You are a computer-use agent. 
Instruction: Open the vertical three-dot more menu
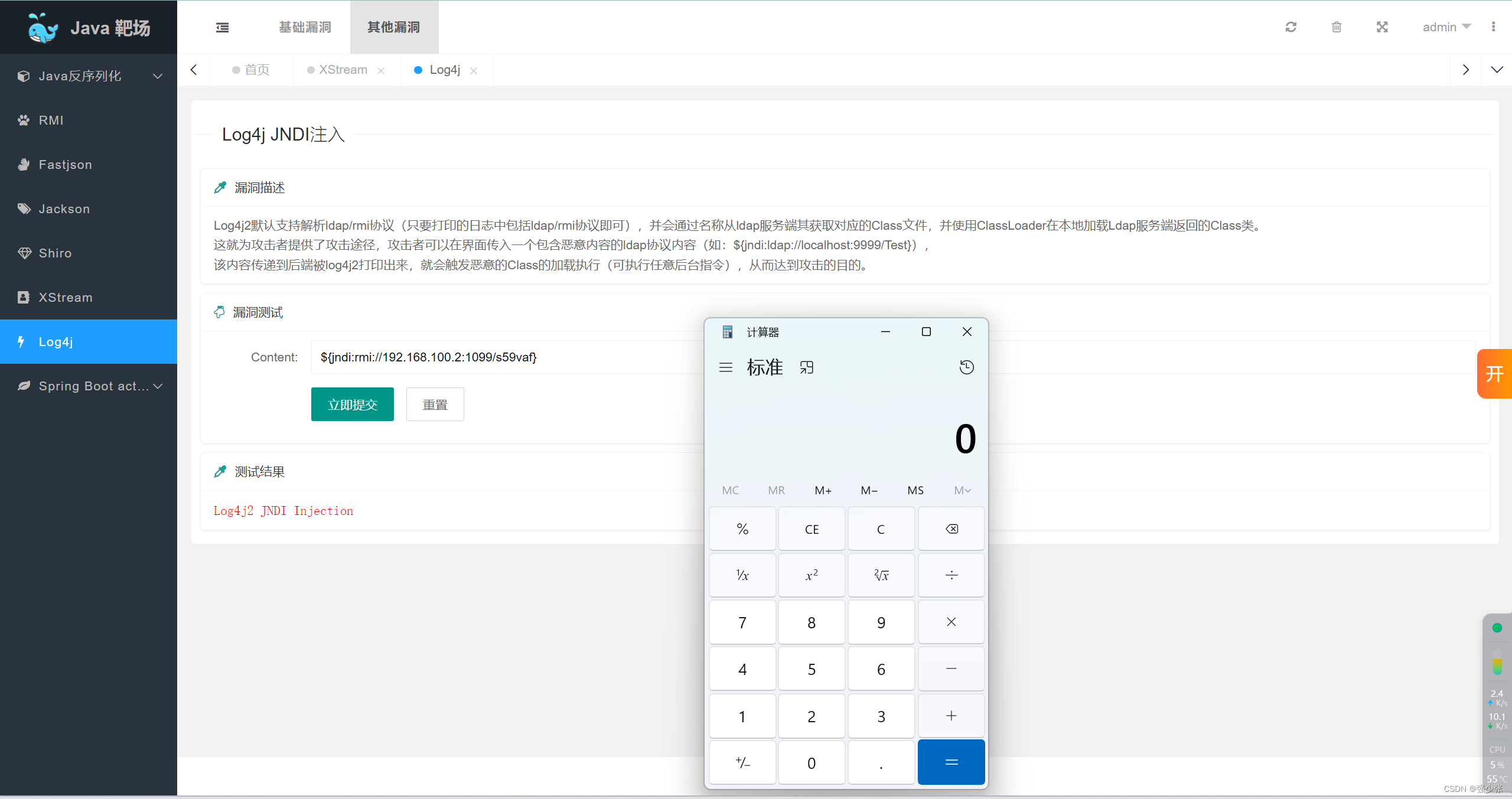(x=1493, y=27)
